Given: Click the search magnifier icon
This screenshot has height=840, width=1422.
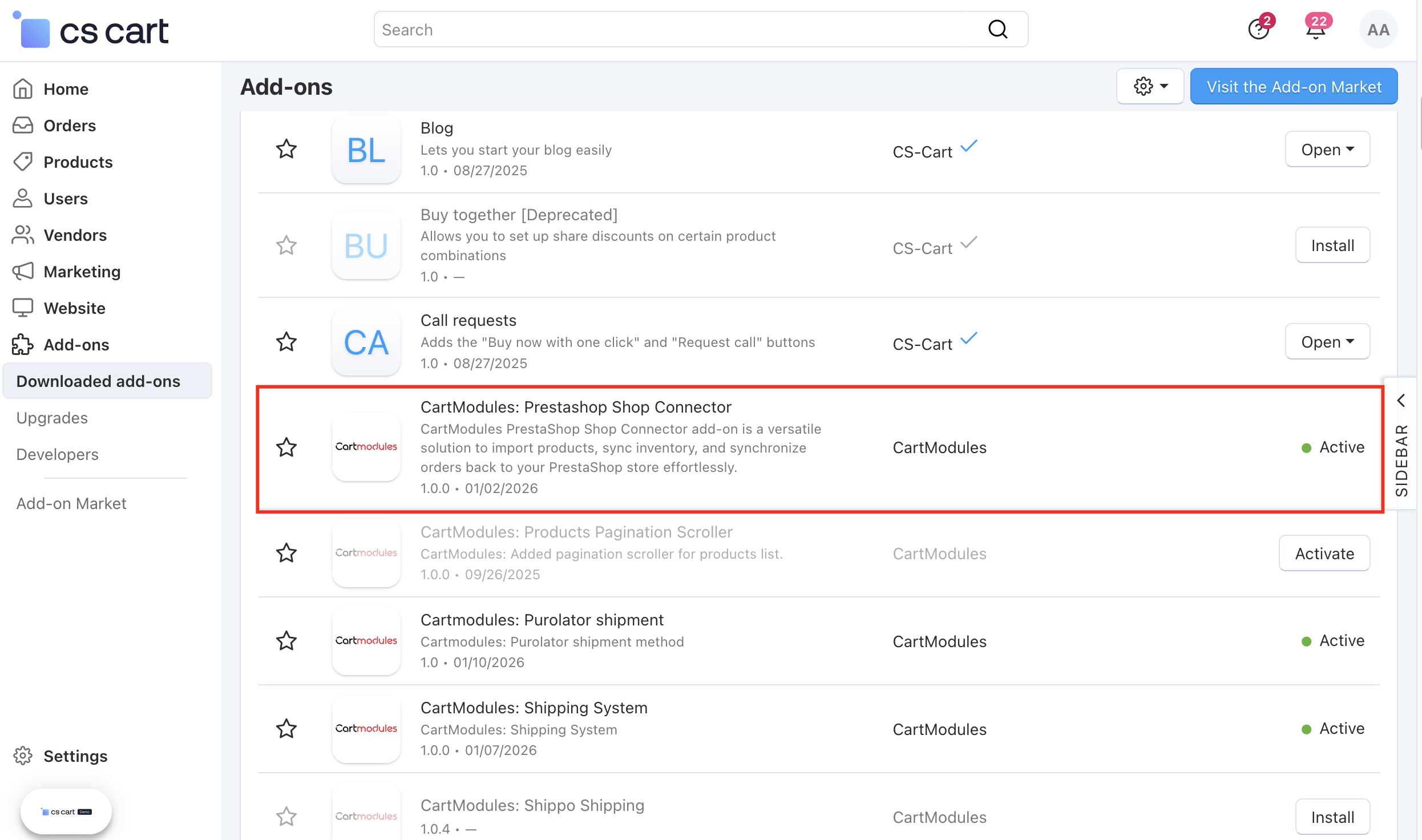Looking at the screenshot, I should (997, 29).
